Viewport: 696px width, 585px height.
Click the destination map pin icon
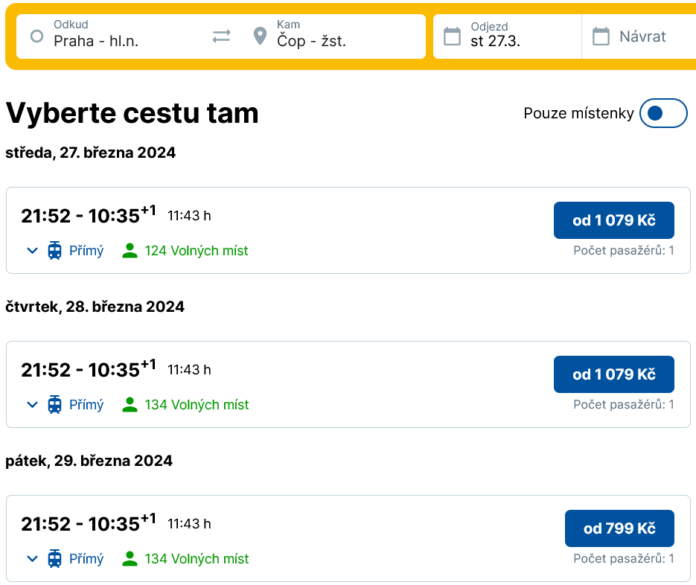coord(260,36)
